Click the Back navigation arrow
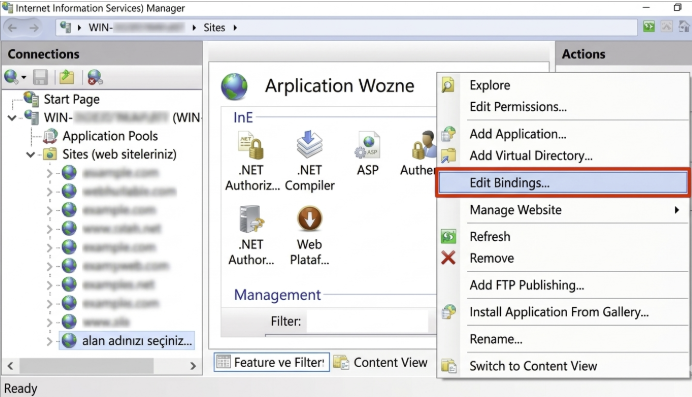692x397 pixels. point(12,28)
